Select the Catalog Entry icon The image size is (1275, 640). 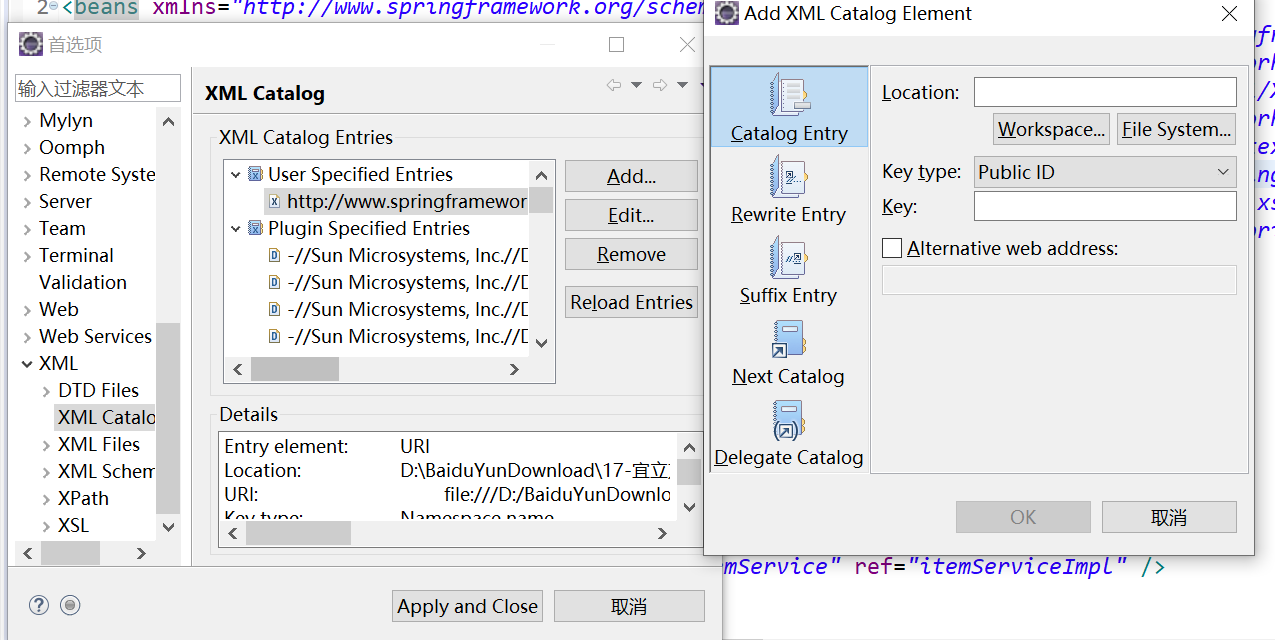point(789,97)
